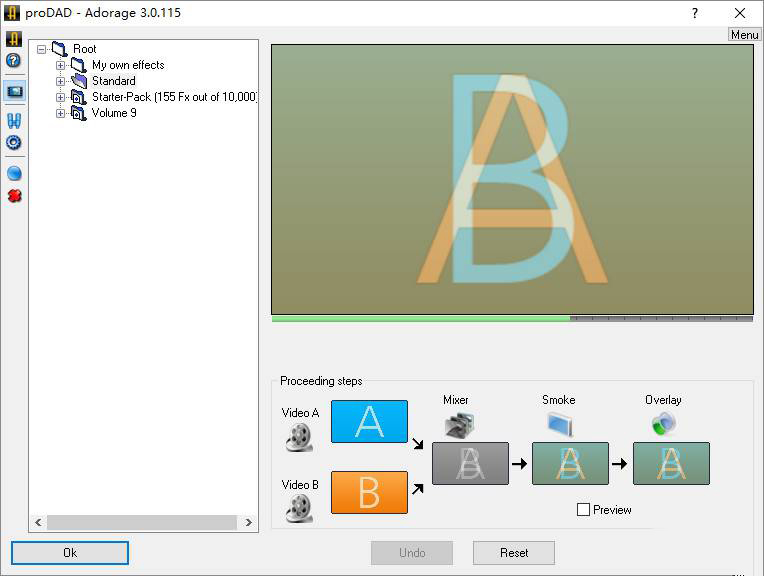Viewport: 764px width, 576px height.
Task: Click the Adorage logo icon in sidebar
Action: [14, 39]
